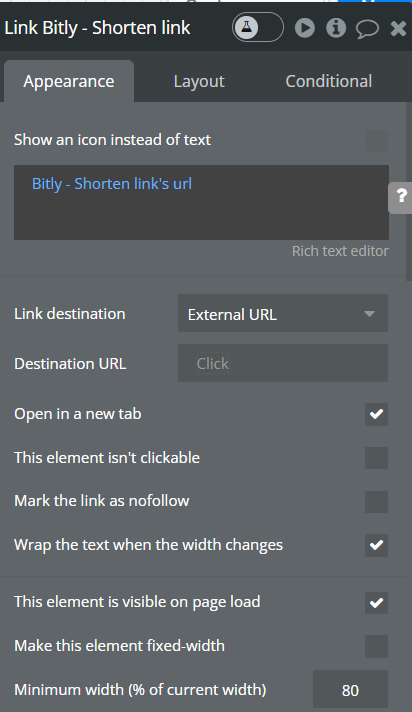Image resolution: width=412 pixels, height=712 pixels.
Task: Open the info icon in header
Action: (x=336, y=28)
